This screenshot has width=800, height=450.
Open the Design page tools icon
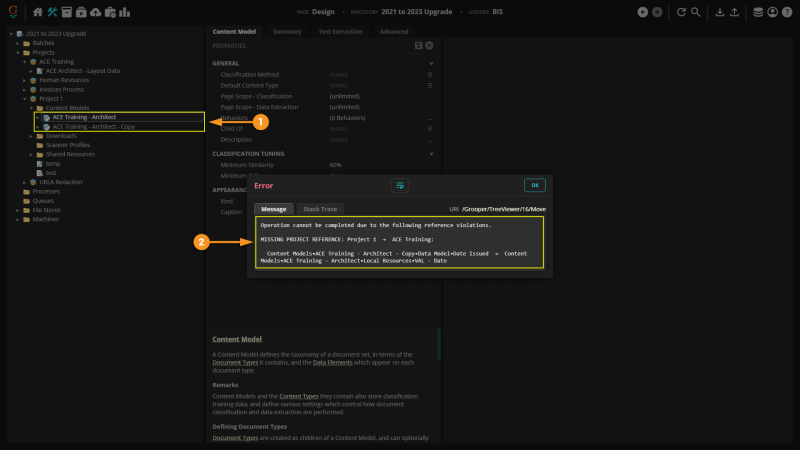point(52,12)
